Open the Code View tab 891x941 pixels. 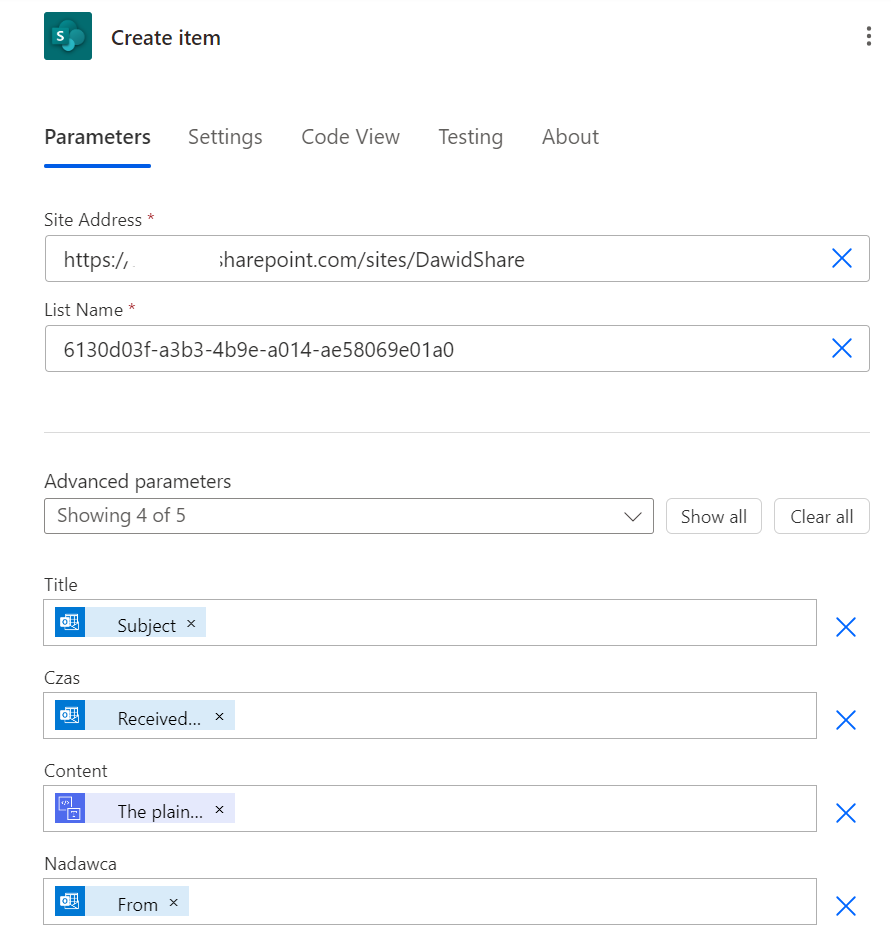[350, 137]
